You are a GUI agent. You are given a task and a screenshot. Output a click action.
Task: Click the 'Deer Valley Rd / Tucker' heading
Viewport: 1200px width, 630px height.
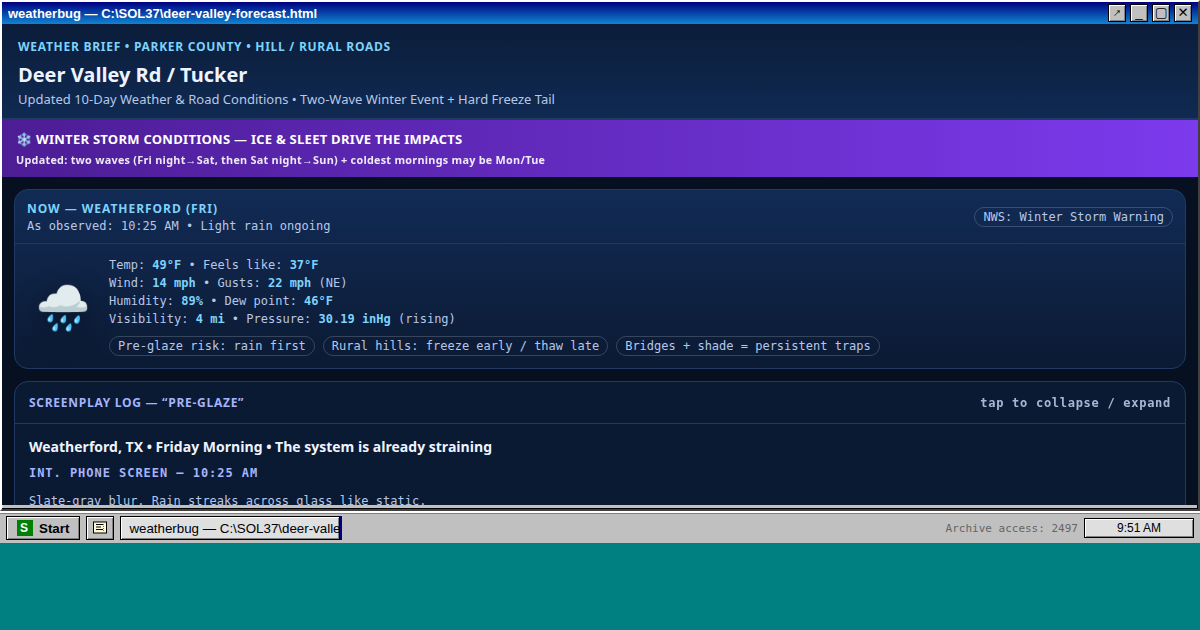(x=132, y=75)
